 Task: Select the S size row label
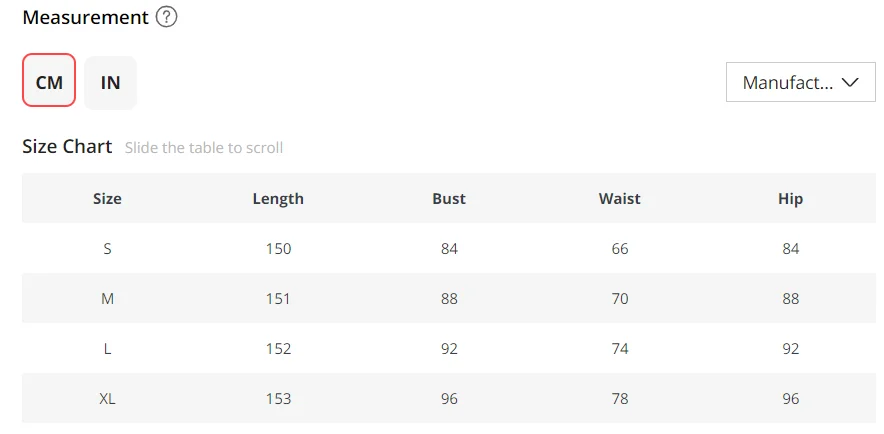click(107, 248)
